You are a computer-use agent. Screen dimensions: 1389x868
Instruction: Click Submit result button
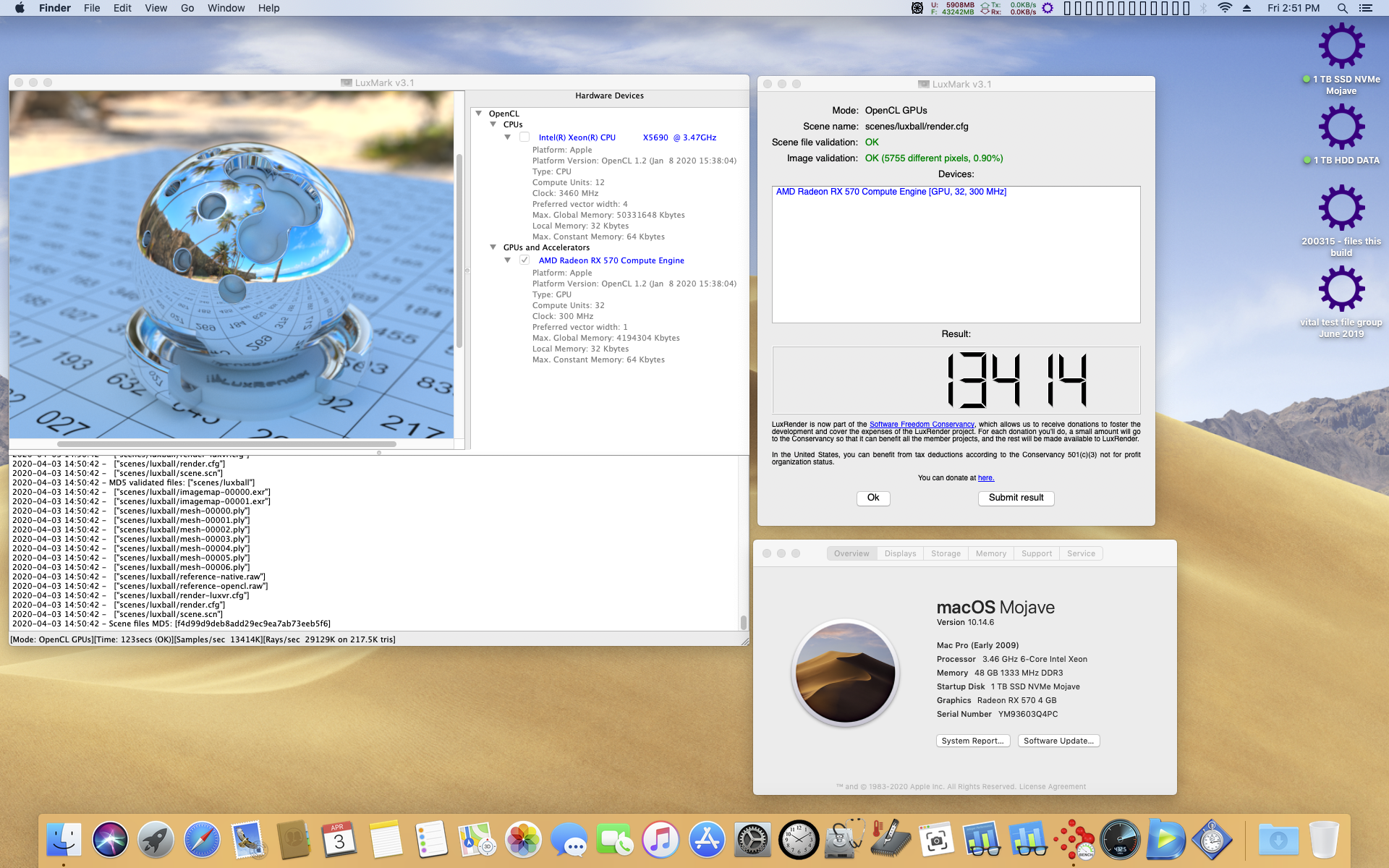click(x=1016, y=498)
